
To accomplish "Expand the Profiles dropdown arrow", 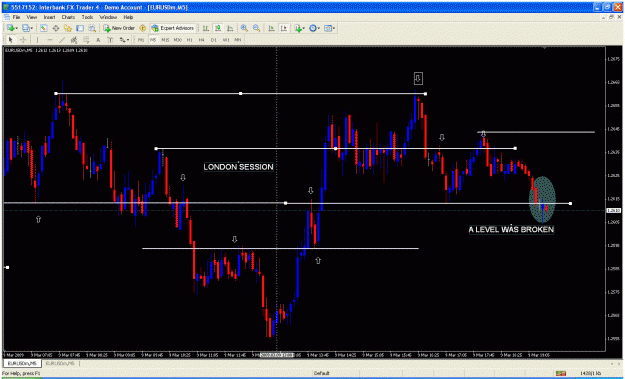I will pos(31,28).
